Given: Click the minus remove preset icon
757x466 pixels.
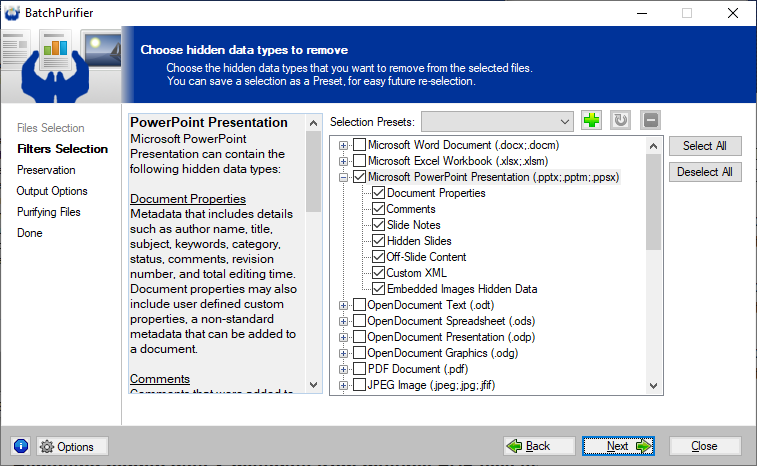Looking at the screenshot, I should [x=650, y=120].
